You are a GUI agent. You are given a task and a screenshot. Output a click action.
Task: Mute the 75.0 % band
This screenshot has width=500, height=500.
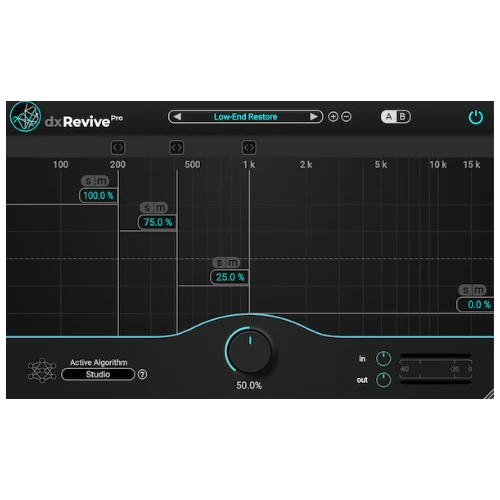pos(161,208)
